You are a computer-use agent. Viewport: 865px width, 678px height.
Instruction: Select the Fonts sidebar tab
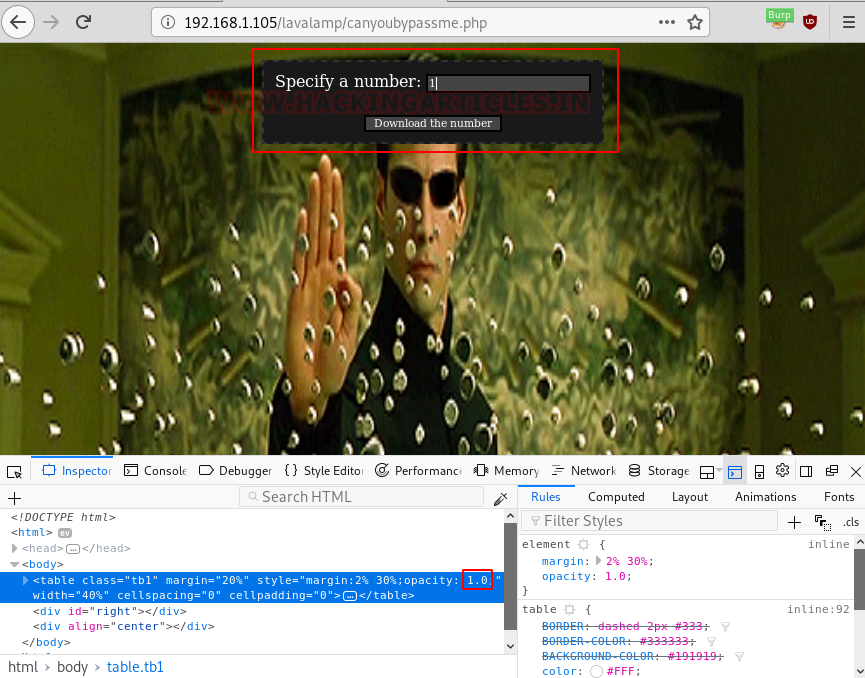(839, 497)
